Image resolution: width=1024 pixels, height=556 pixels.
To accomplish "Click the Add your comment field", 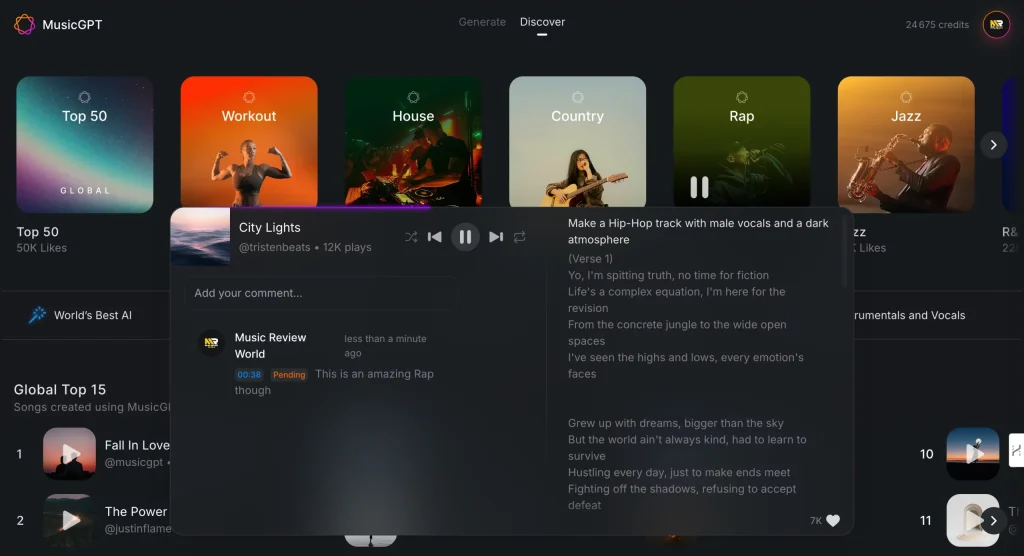I will click(x=320, y=293).
